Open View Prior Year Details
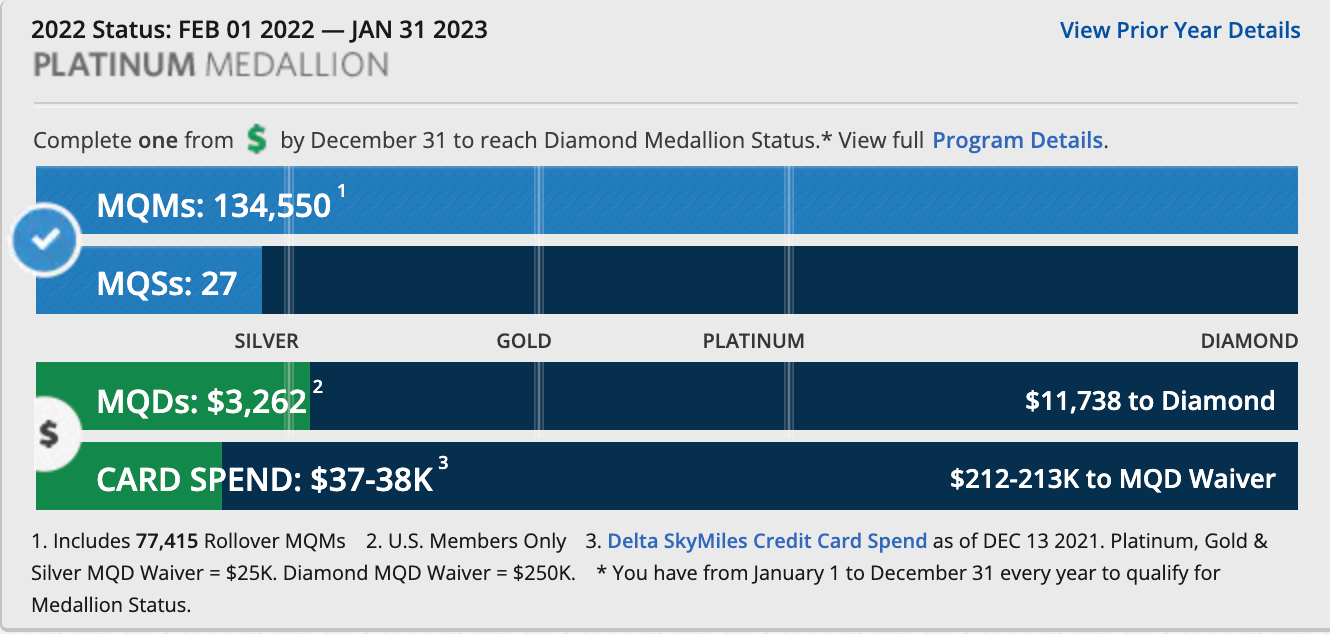This screenshot has width=1330, height=634. 1179,30
